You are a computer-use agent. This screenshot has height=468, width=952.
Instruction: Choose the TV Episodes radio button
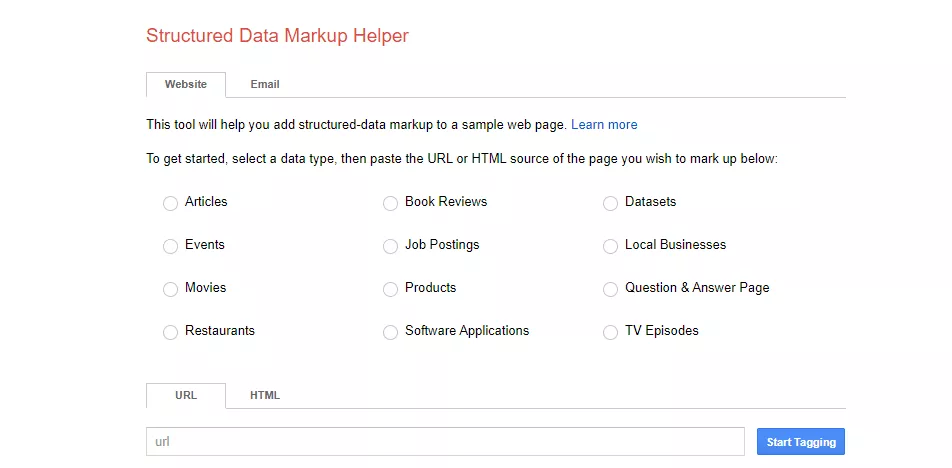[610, 332]
